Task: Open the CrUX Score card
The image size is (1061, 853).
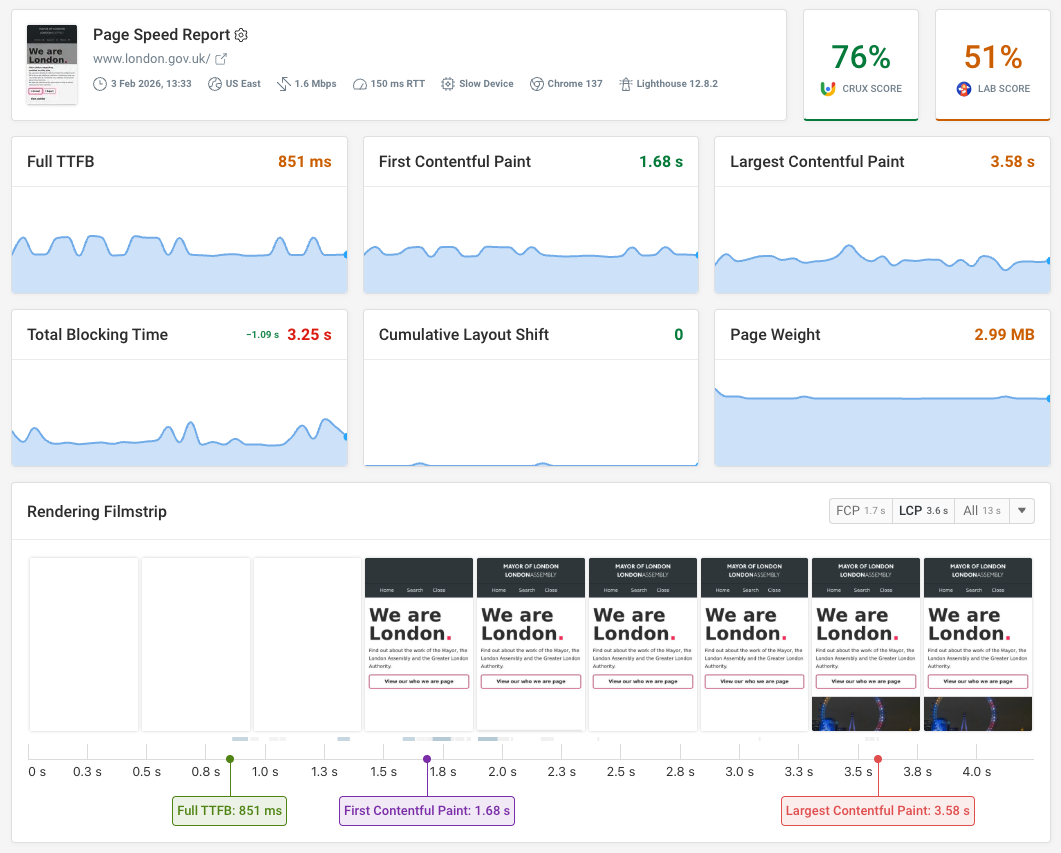Action: tap(860, 65)
